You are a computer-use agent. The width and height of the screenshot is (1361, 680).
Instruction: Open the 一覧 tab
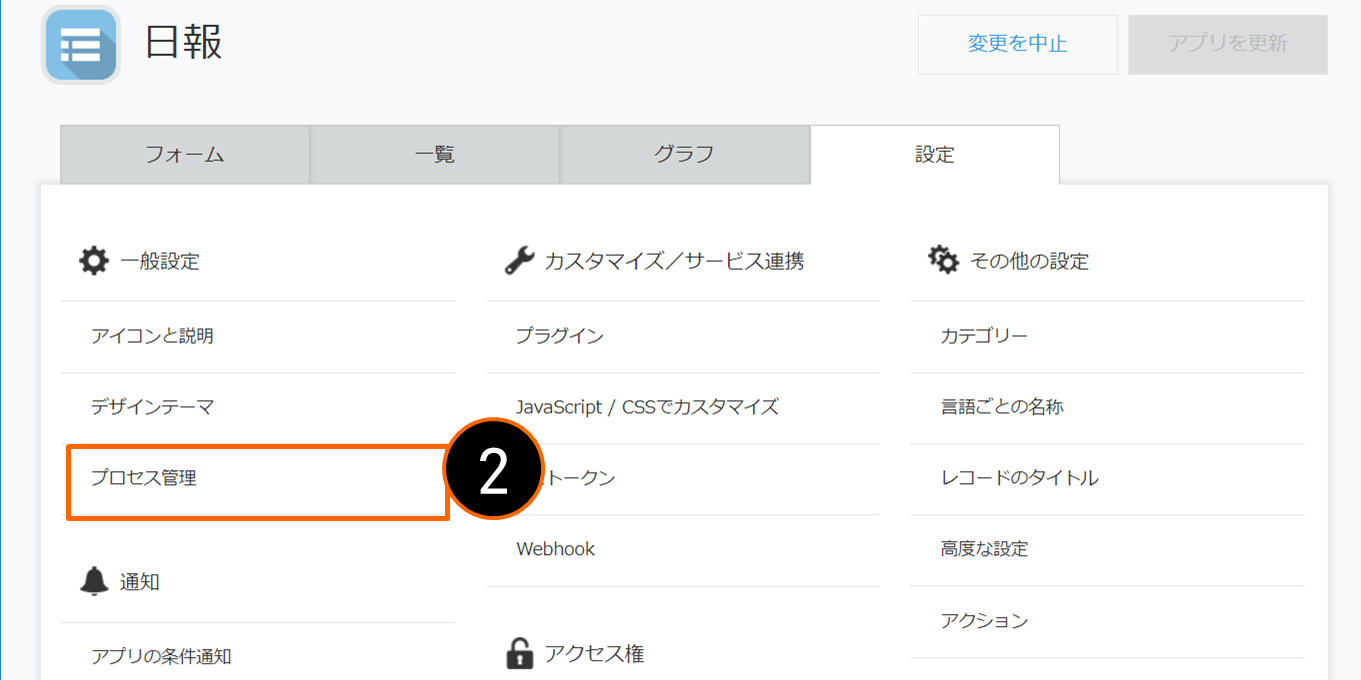point(435,154)
